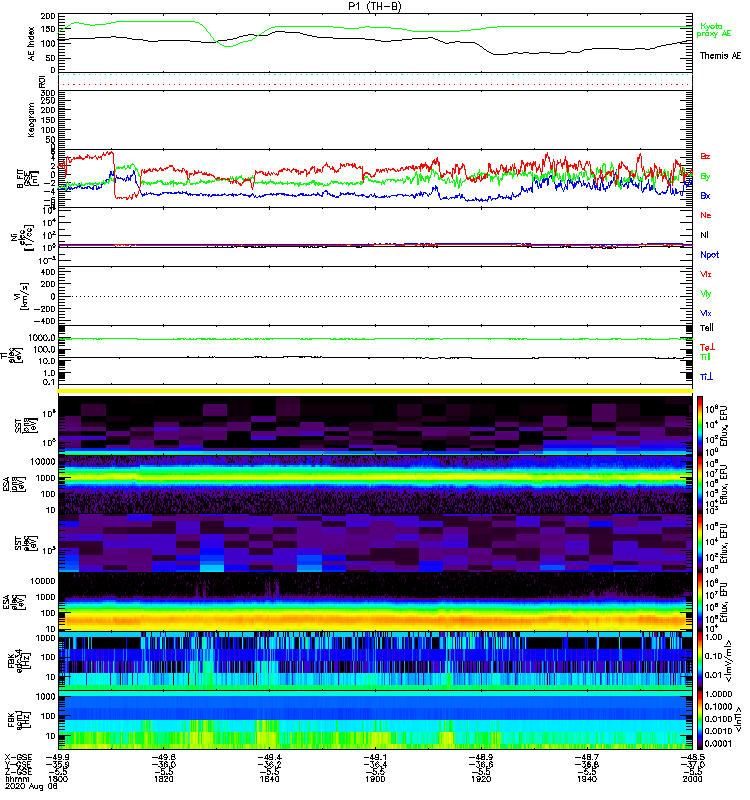Click the '1800' time tick label
The image size is (750, 800).
[x=58, y=779]
